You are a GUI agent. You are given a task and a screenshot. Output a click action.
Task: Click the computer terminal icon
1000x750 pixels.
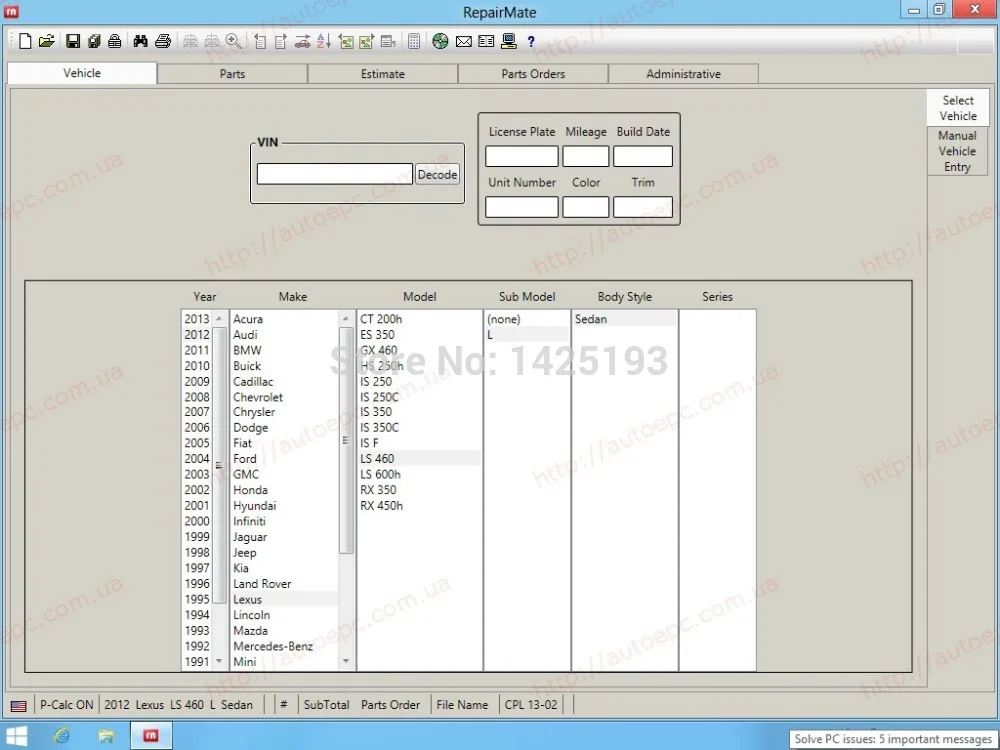click(508, 41)
